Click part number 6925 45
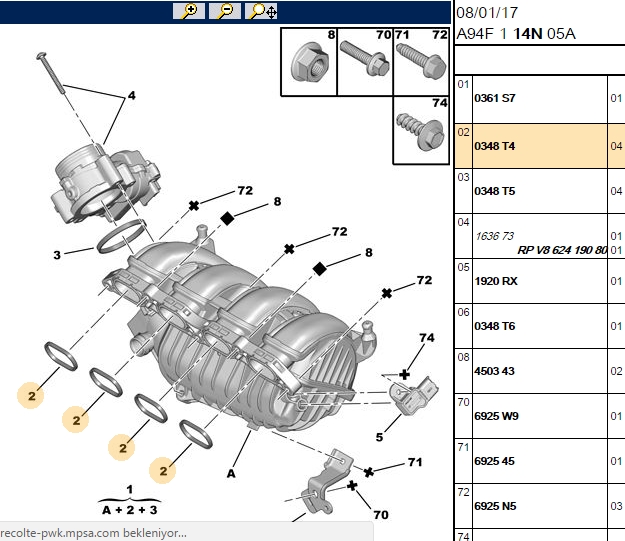Viewport: 625px width, 541px height. 494,461
